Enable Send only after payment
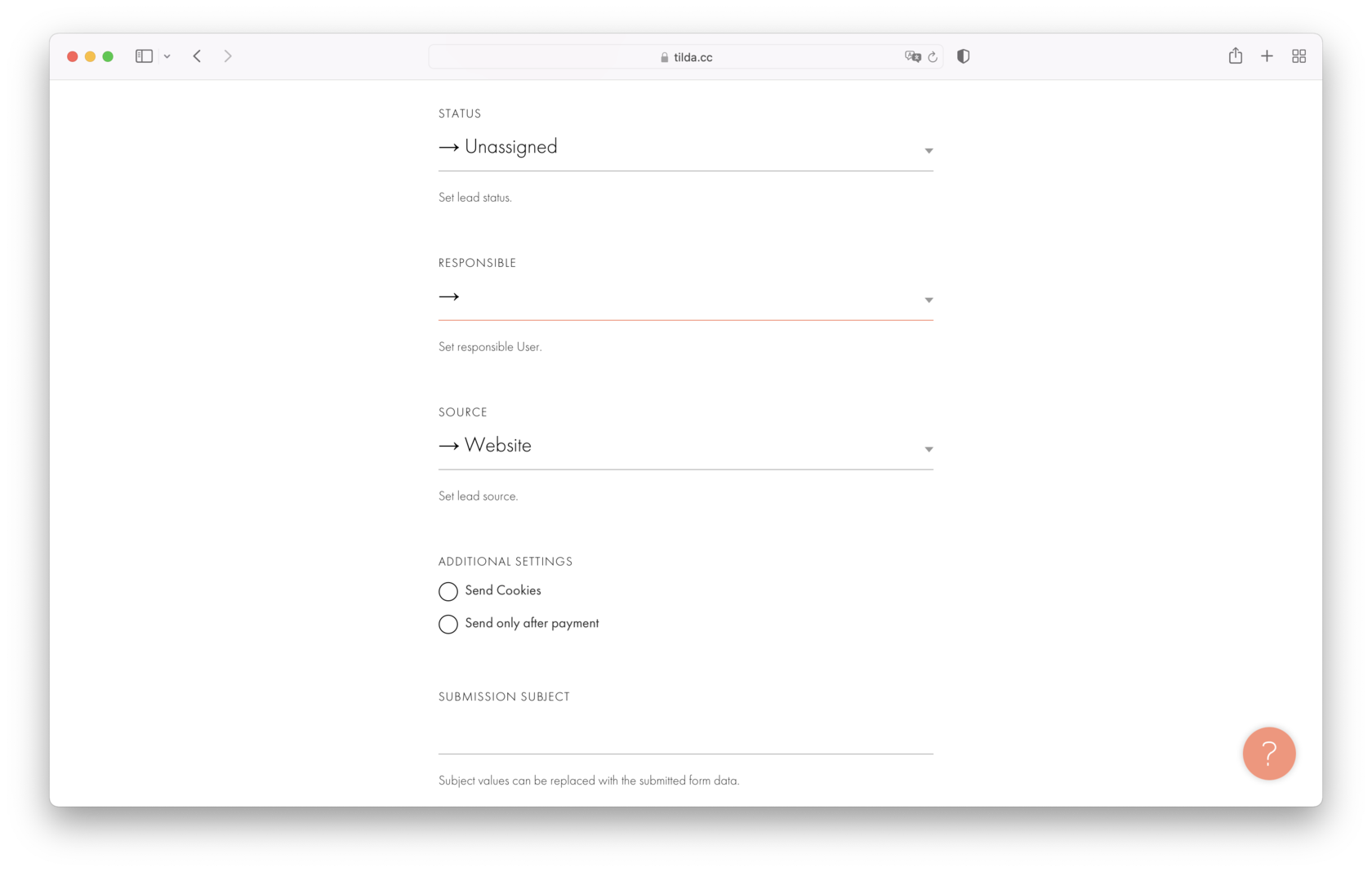1372x872 pixels. pos(448,624)
